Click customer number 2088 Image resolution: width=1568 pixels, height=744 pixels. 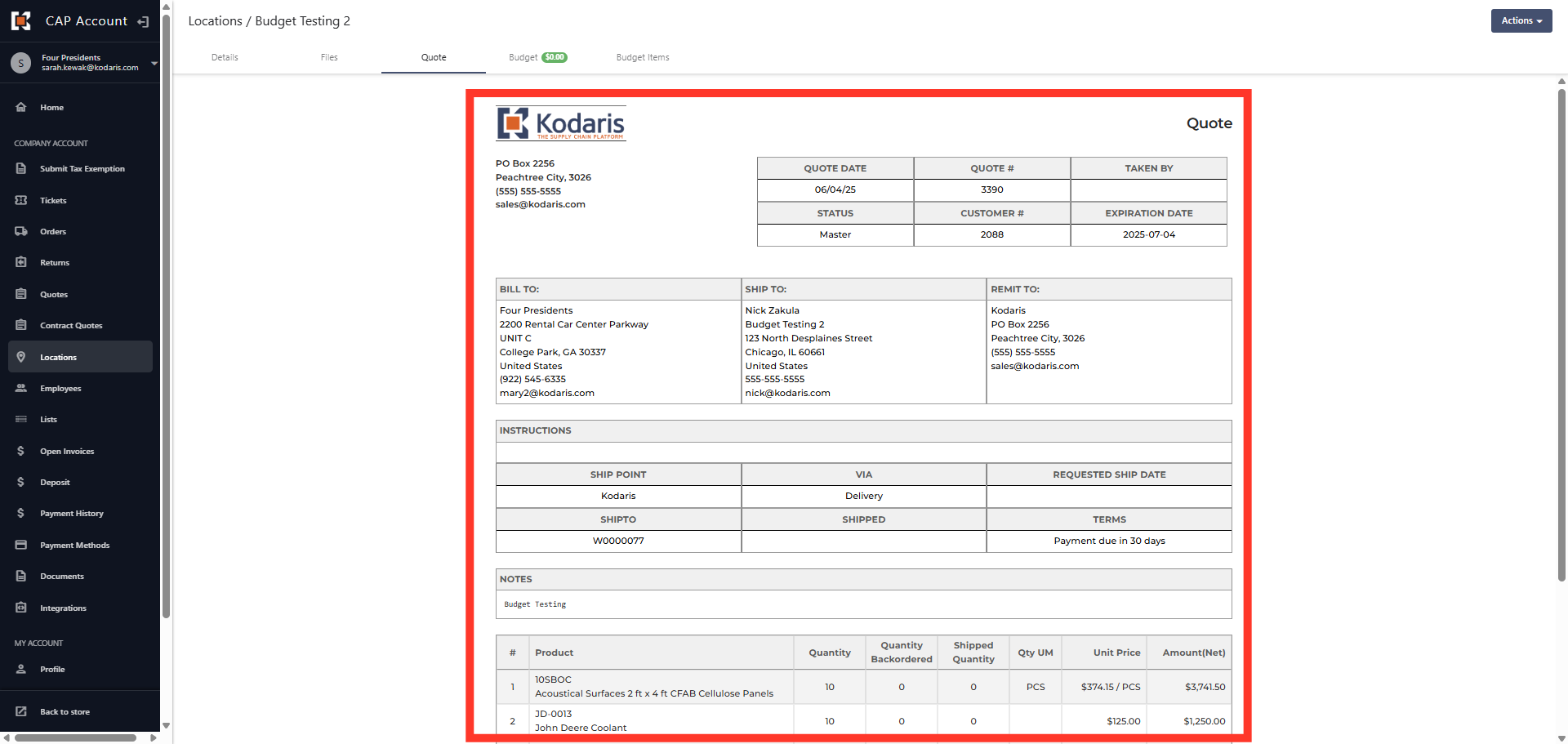(992, 234)
